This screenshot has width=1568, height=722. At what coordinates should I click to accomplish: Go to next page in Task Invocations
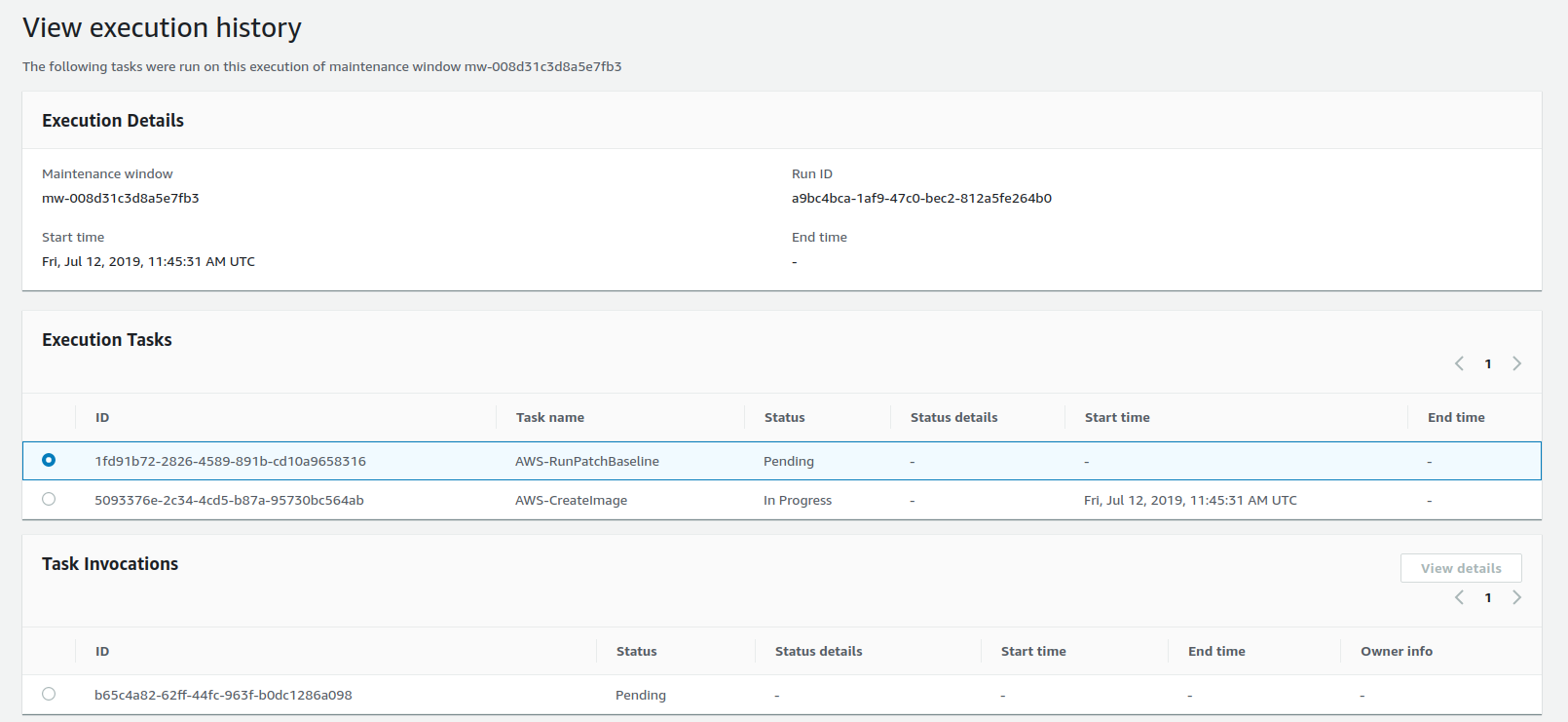(1516, 597)
